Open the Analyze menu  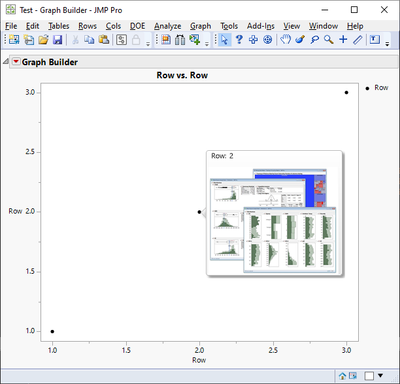pos(167,26)
